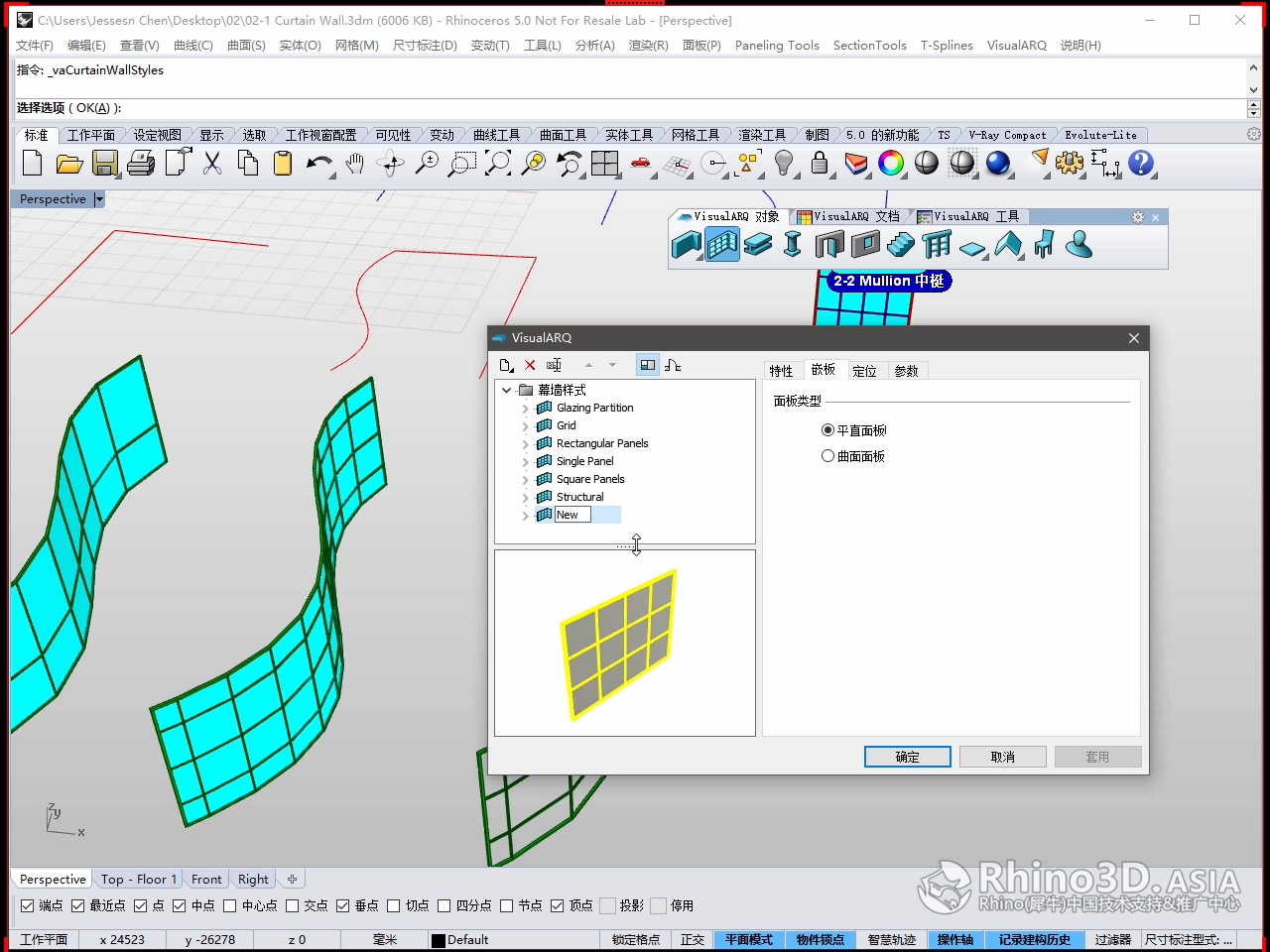1270x952 pixels.
Task: Select the VisualARQ Door tool
Action: [x=829, y=244]
